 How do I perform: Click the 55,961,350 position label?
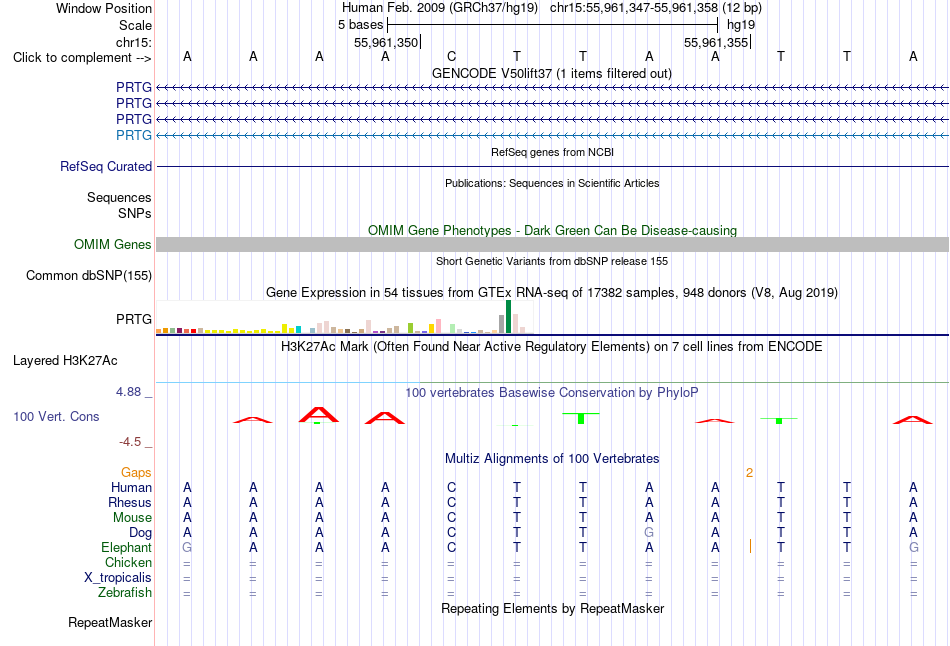[386, 43]
